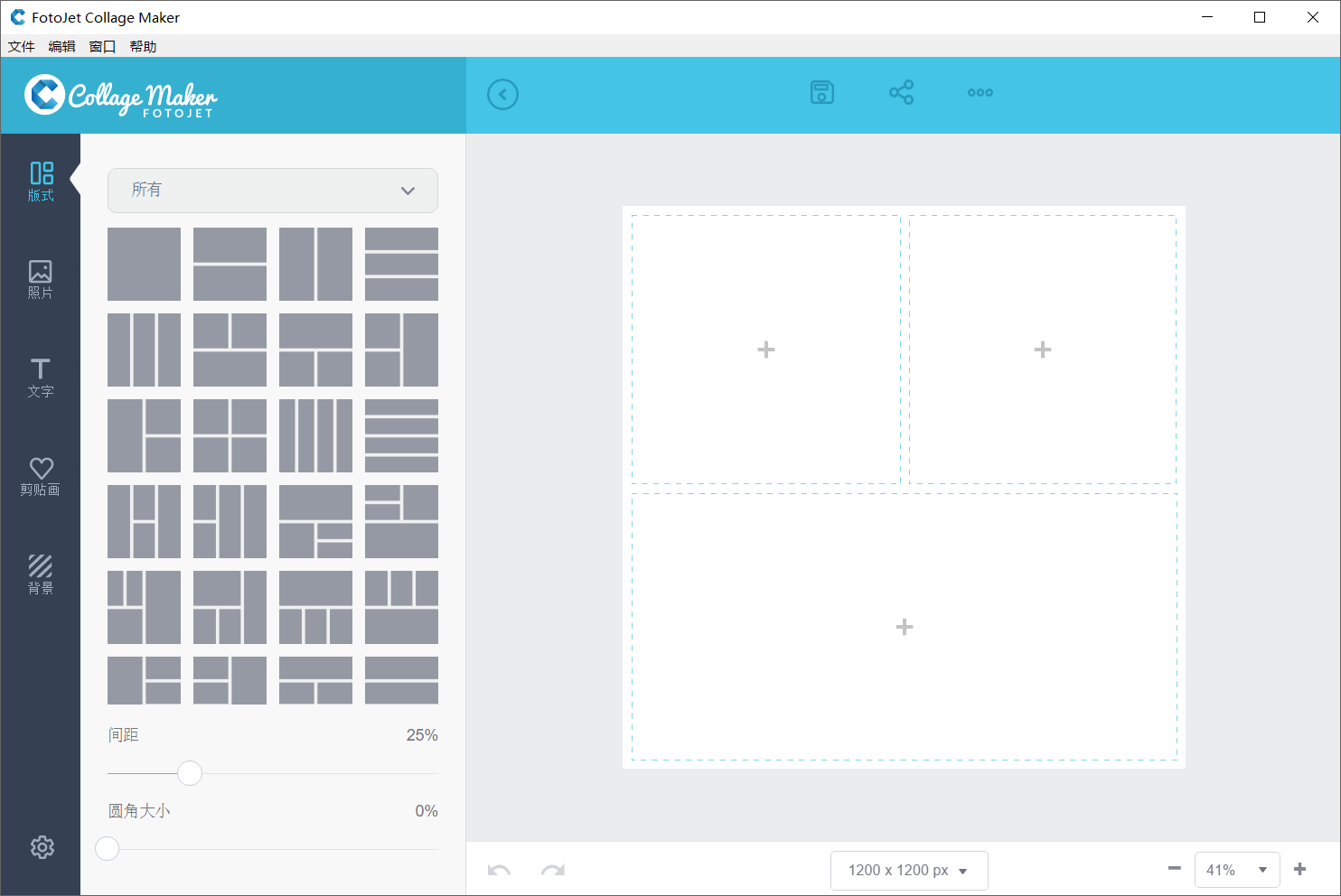Open the 编辑 menu

[x=62, y=47]
